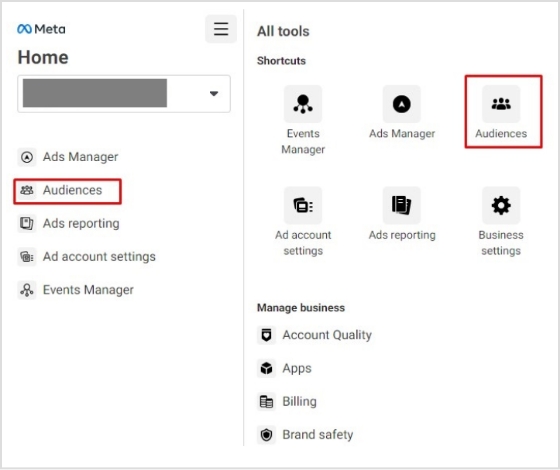Click Ads Manager text under shortcut tile
560x470 pixels.
pyautogui.click(x=402, y=134)
